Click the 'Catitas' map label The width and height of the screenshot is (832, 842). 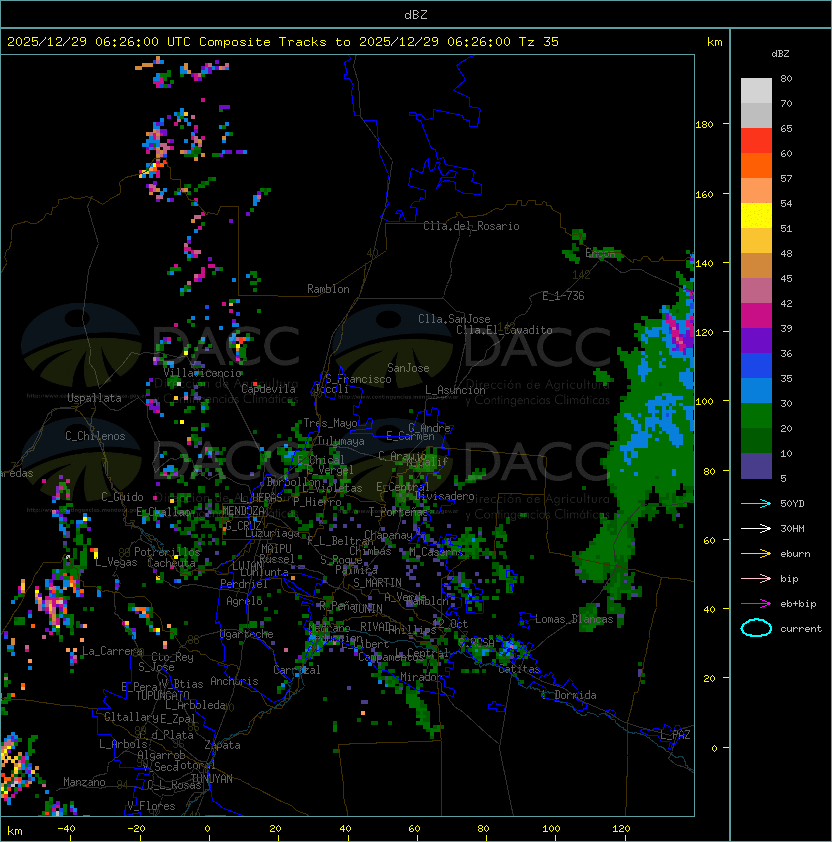(x=519, y=669)
